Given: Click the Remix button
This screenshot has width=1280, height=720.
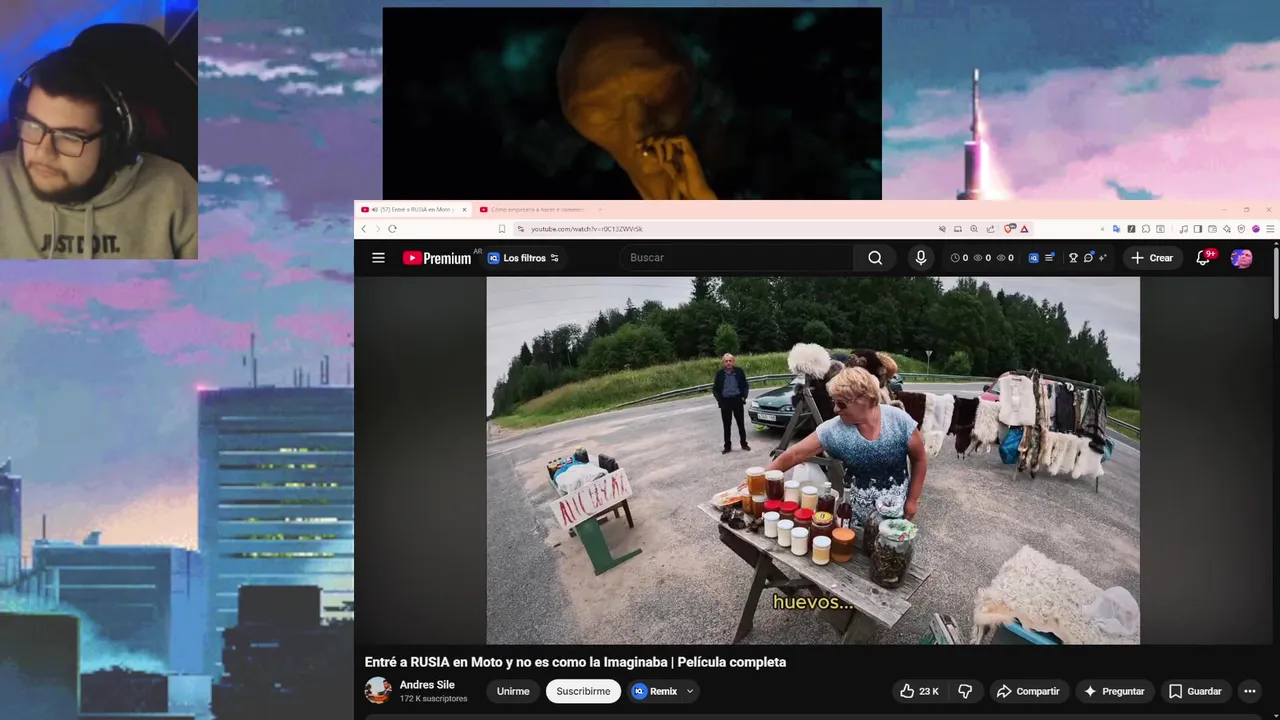Looking at the screenshot, I should coord(655,691).
